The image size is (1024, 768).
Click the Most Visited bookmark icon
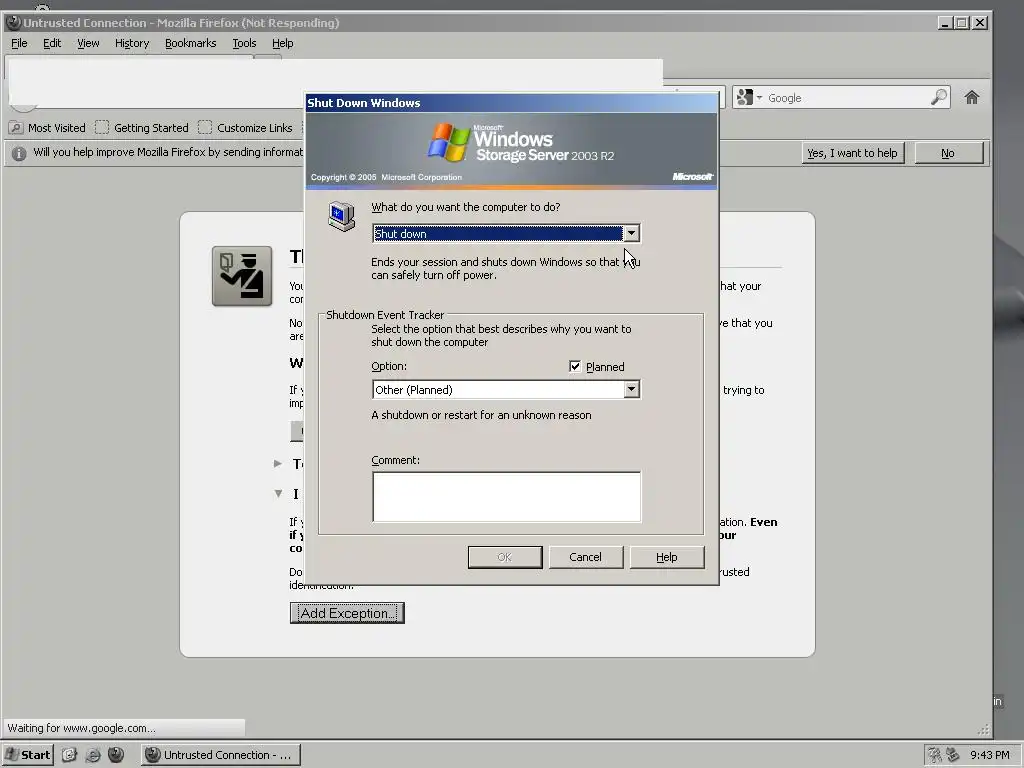[16, 128]
